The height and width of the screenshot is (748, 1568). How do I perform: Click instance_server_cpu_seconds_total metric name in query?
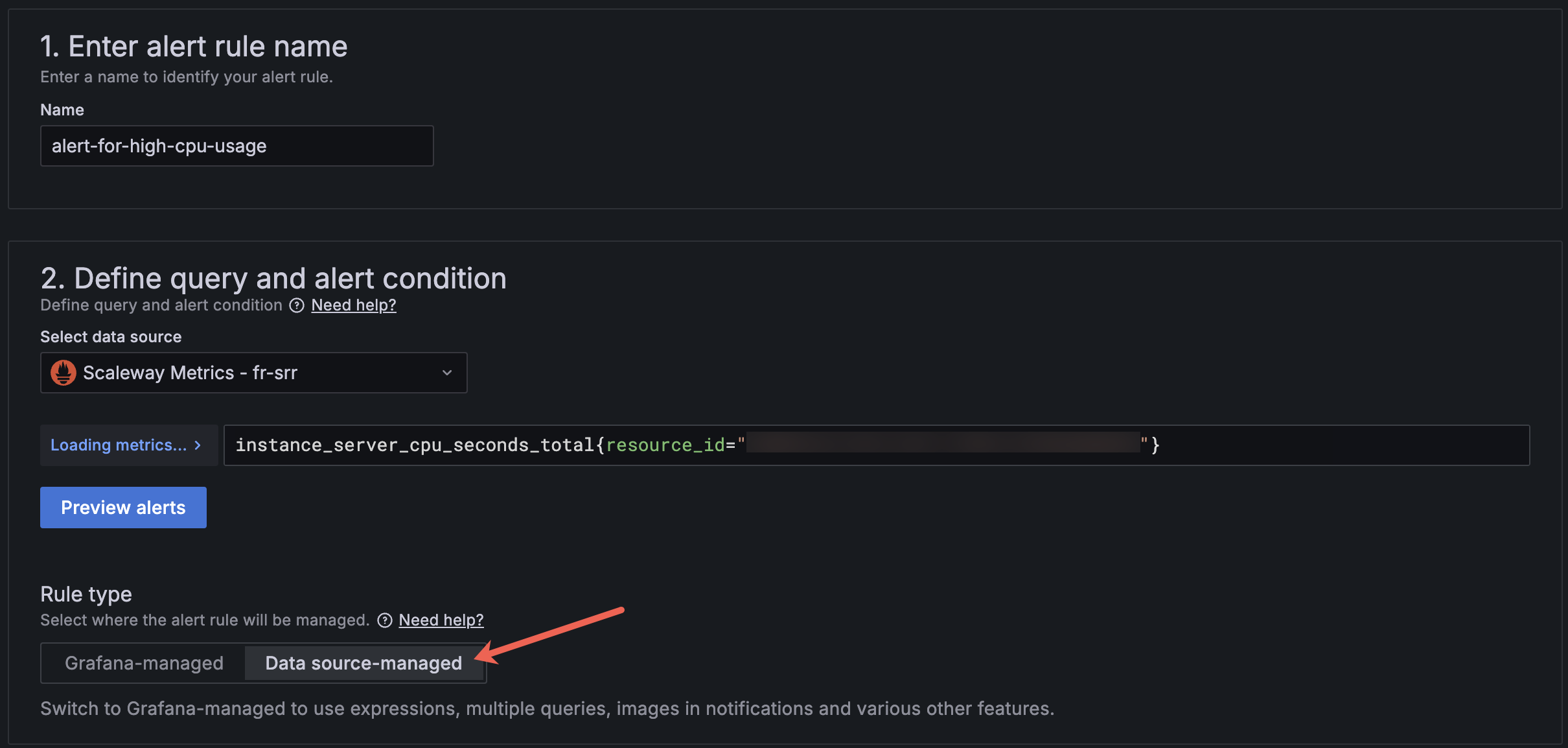point(415,445)
